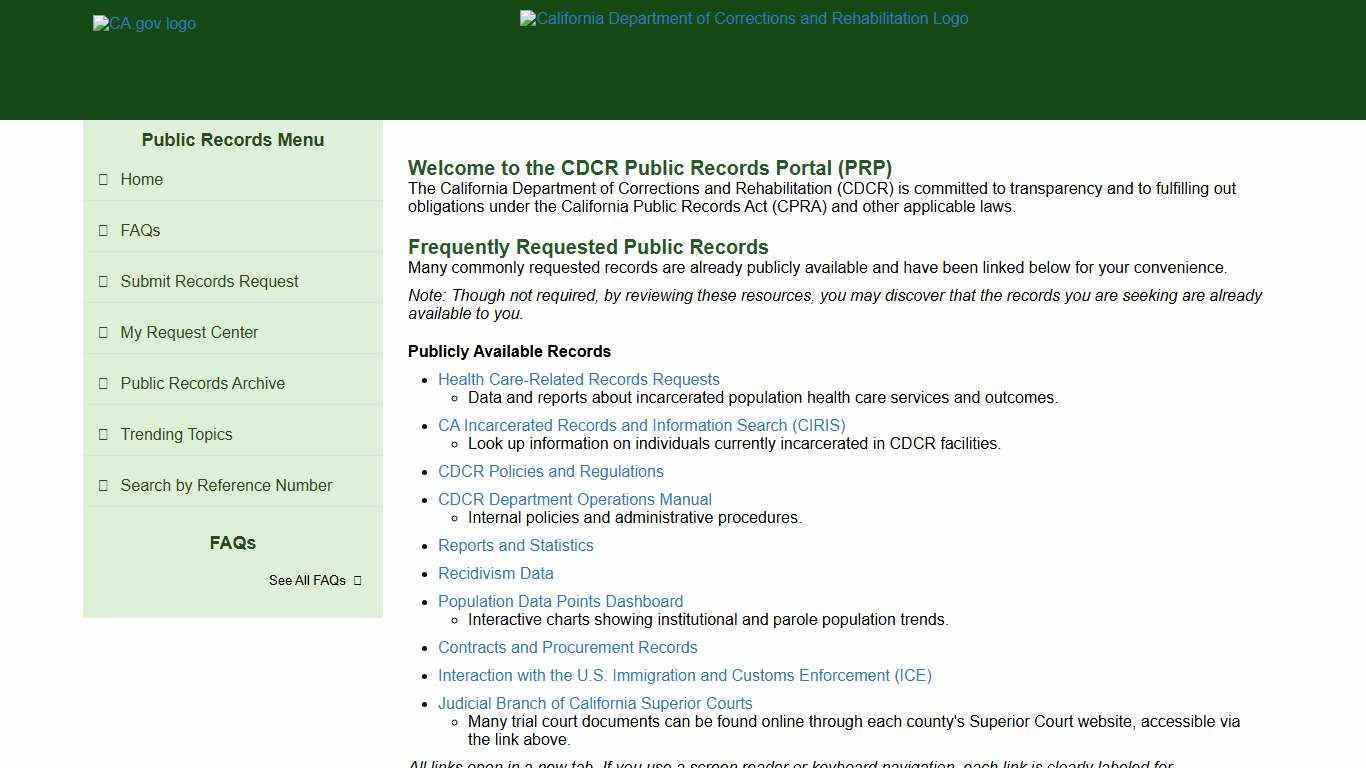Open Health Care-Related Records Requests link
The image size is (1366, 768).
(578, 379)
